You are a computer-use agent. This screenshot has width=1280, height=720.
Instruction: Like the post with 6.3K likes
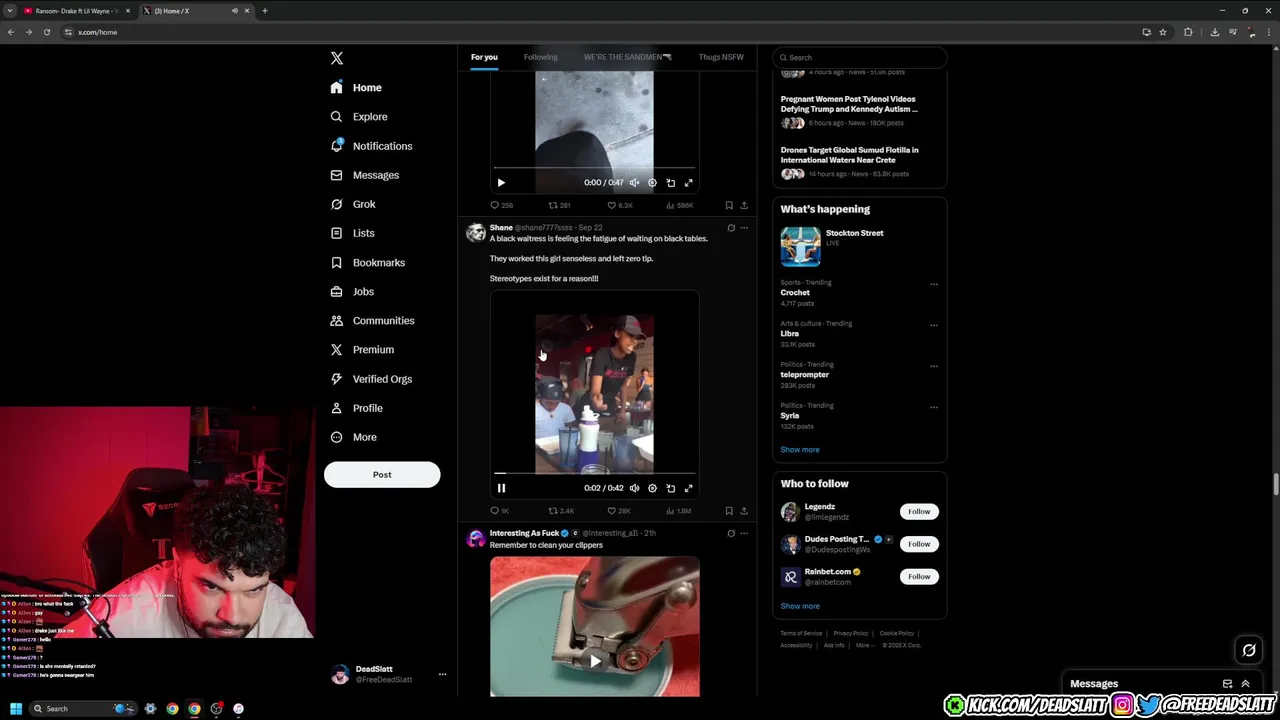click(620, 205)
